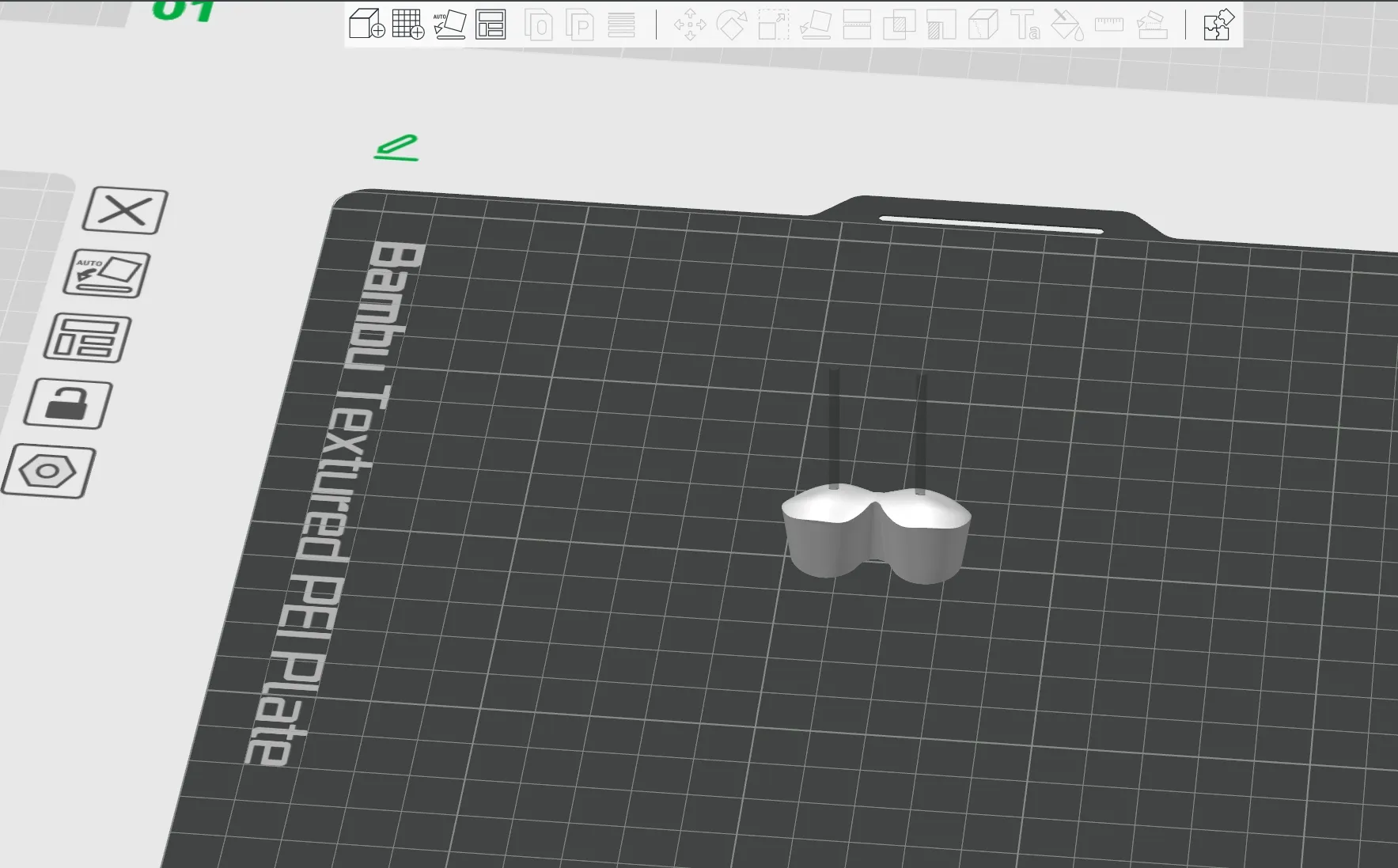The width and height of the screenshot is (1398, 868).
Task: Select the Support Painting tool
Action: (x=941, y=25)
